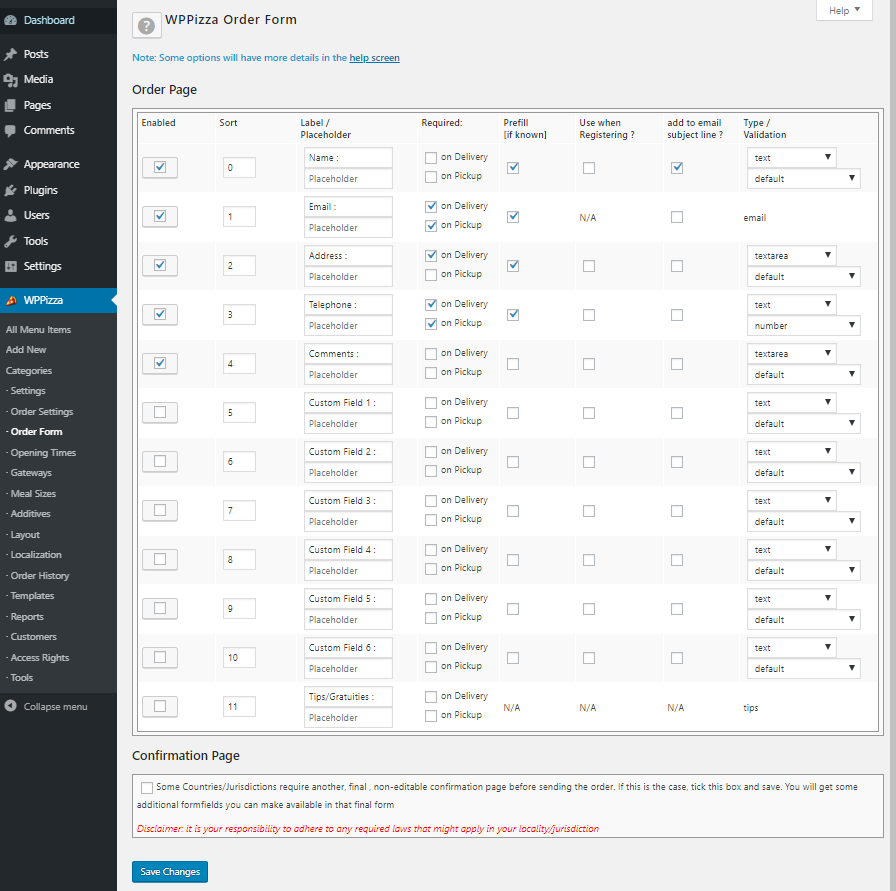
Task: Collapse the admin sidebar menu
Action: point(46,707)
